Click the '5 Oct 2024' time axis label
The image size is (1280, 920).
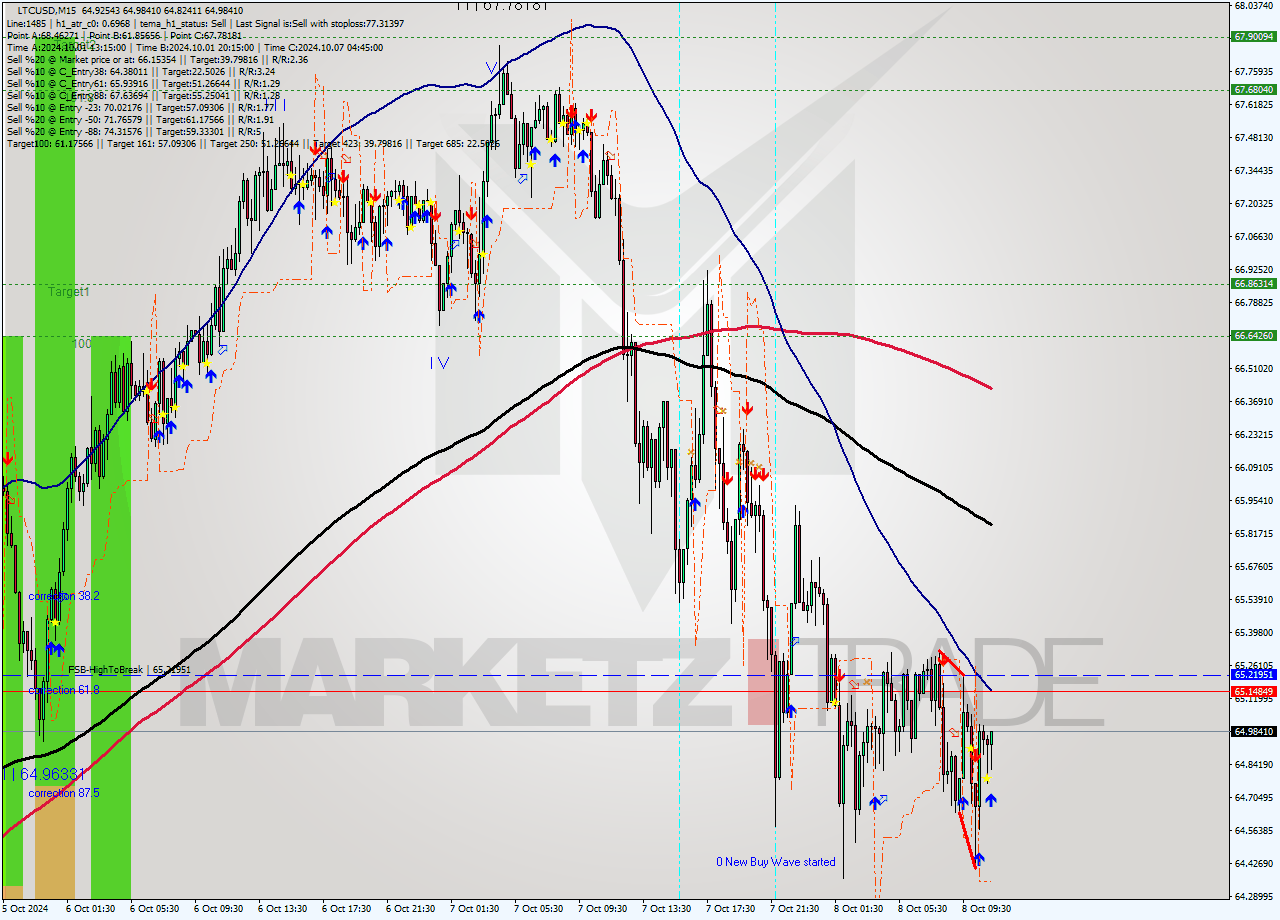[x=25, y=909]
